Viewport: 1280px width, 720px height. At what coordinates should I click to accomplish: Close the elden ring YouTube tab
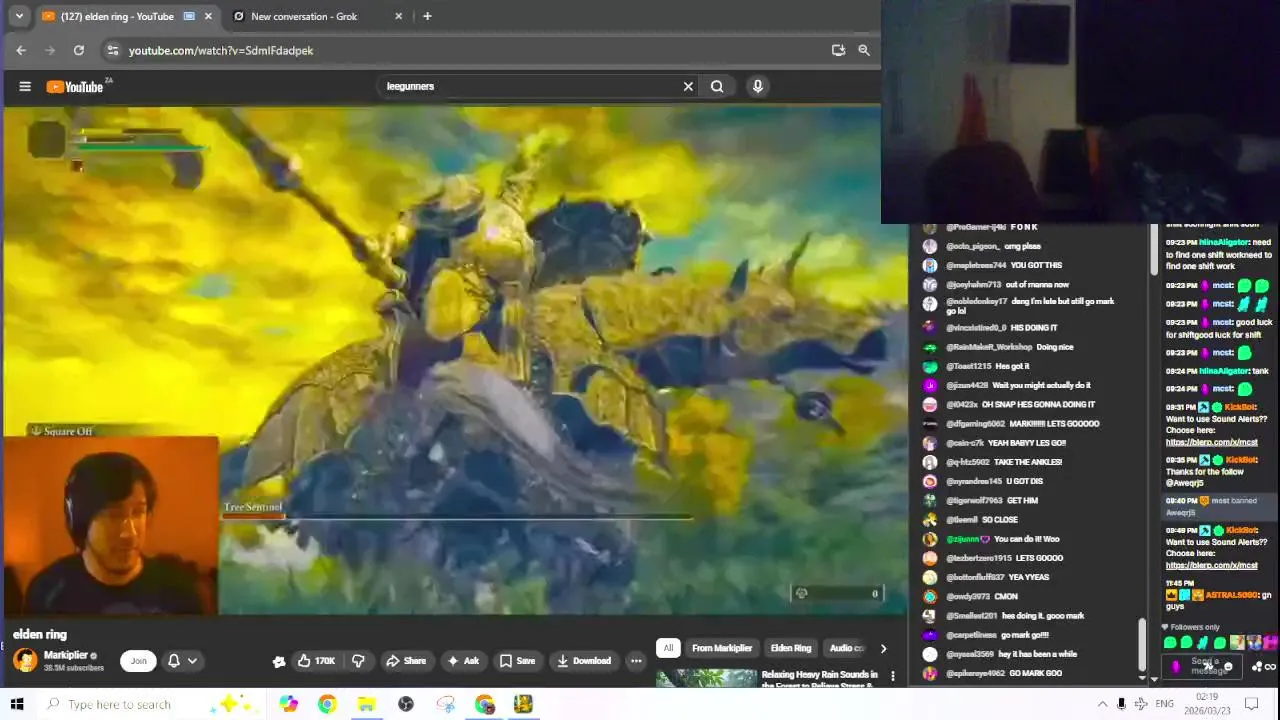pos(208,16)
